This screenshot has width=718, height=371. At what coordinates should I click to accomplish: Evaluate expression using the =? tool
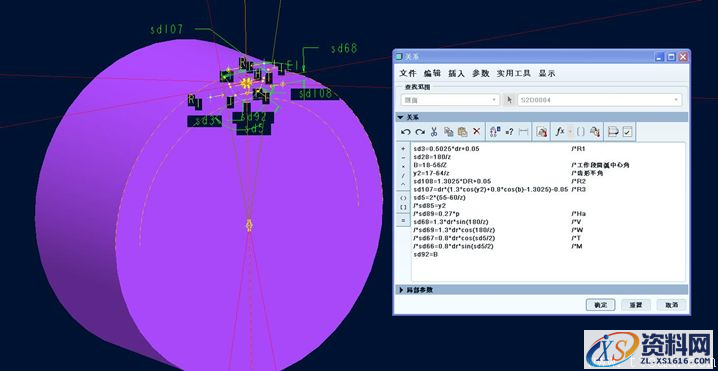509,132
